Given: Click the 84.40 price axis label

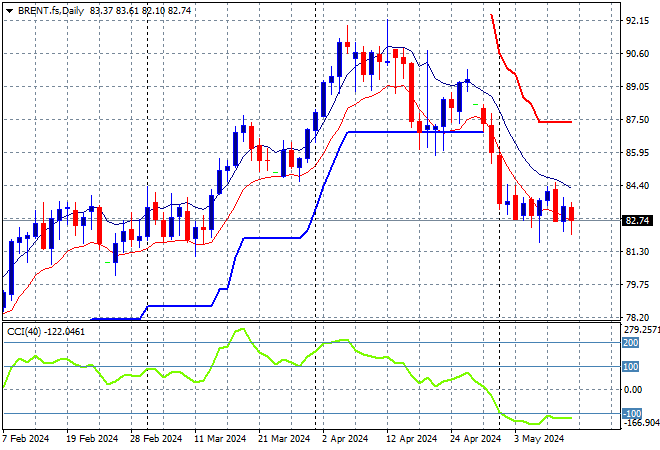Looking at the screenshot, I should click(x=637, y=185).
